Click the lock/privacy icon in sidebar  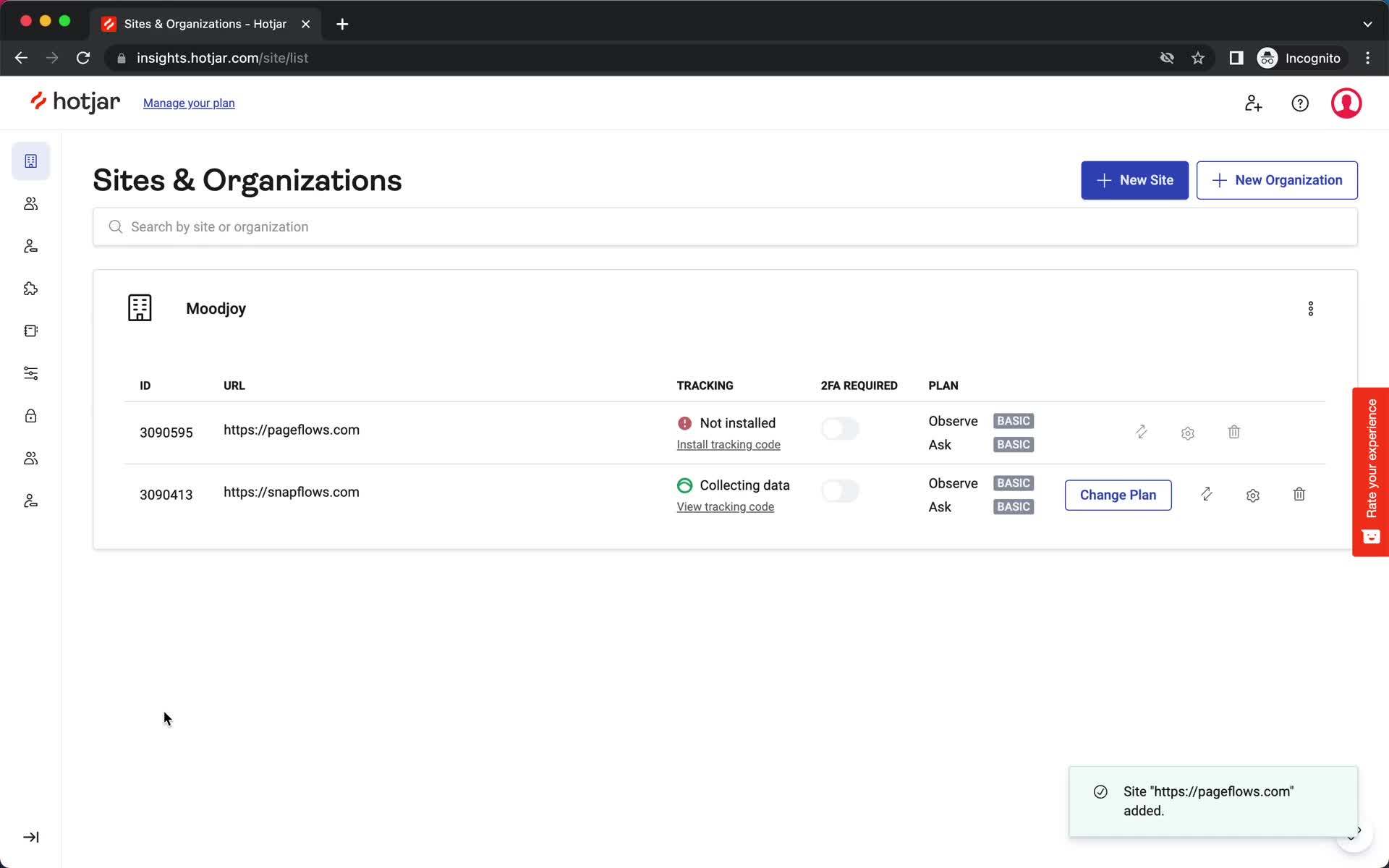[x=31, y=416]
